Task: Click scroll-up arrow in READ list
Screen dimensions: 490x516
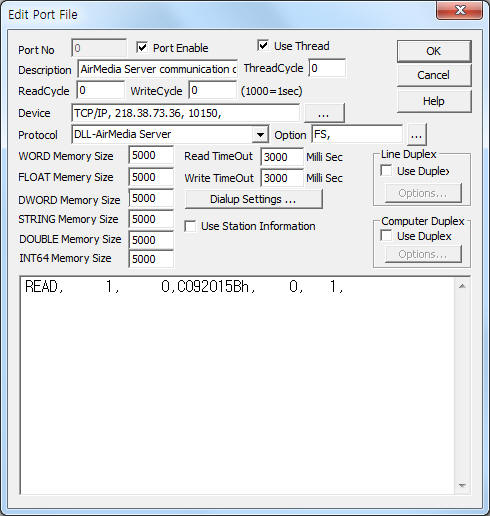Action: [x=462, y=286]
